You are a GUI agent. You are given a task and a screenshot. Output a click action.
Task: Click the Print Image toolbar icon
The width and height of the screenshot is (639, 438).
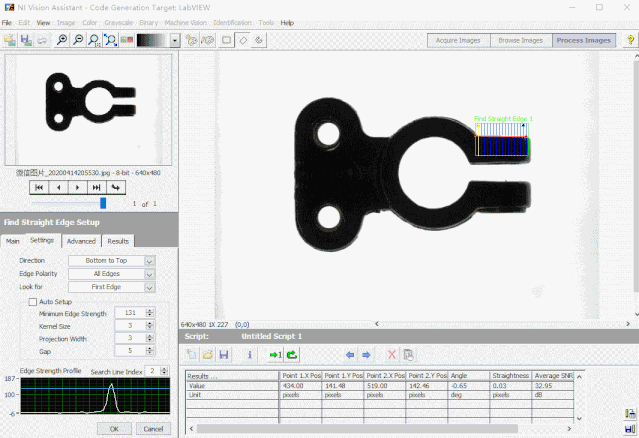click(42, 40)
